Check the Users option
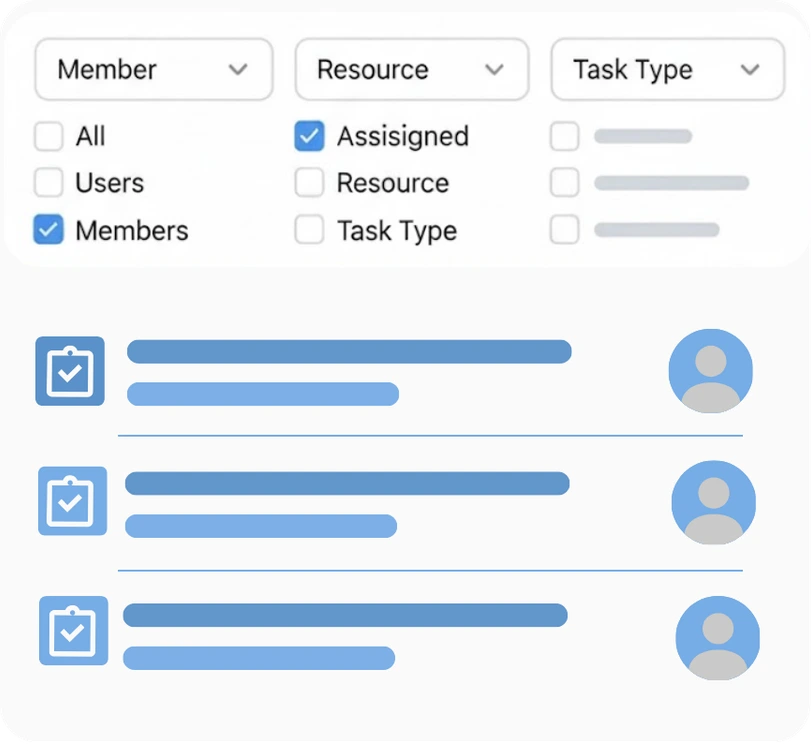811x744 pixels. point(49,183)
